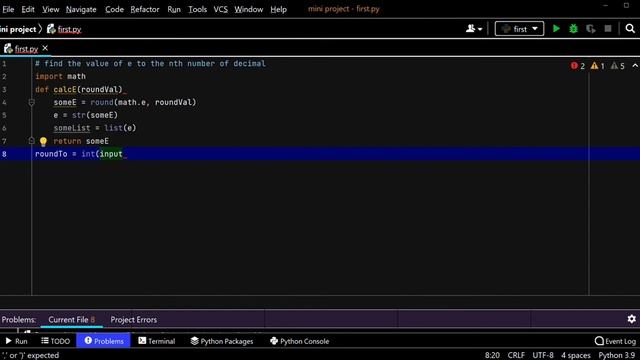Open the Tools menu
The image size is (640, 360).
point(197,9)
